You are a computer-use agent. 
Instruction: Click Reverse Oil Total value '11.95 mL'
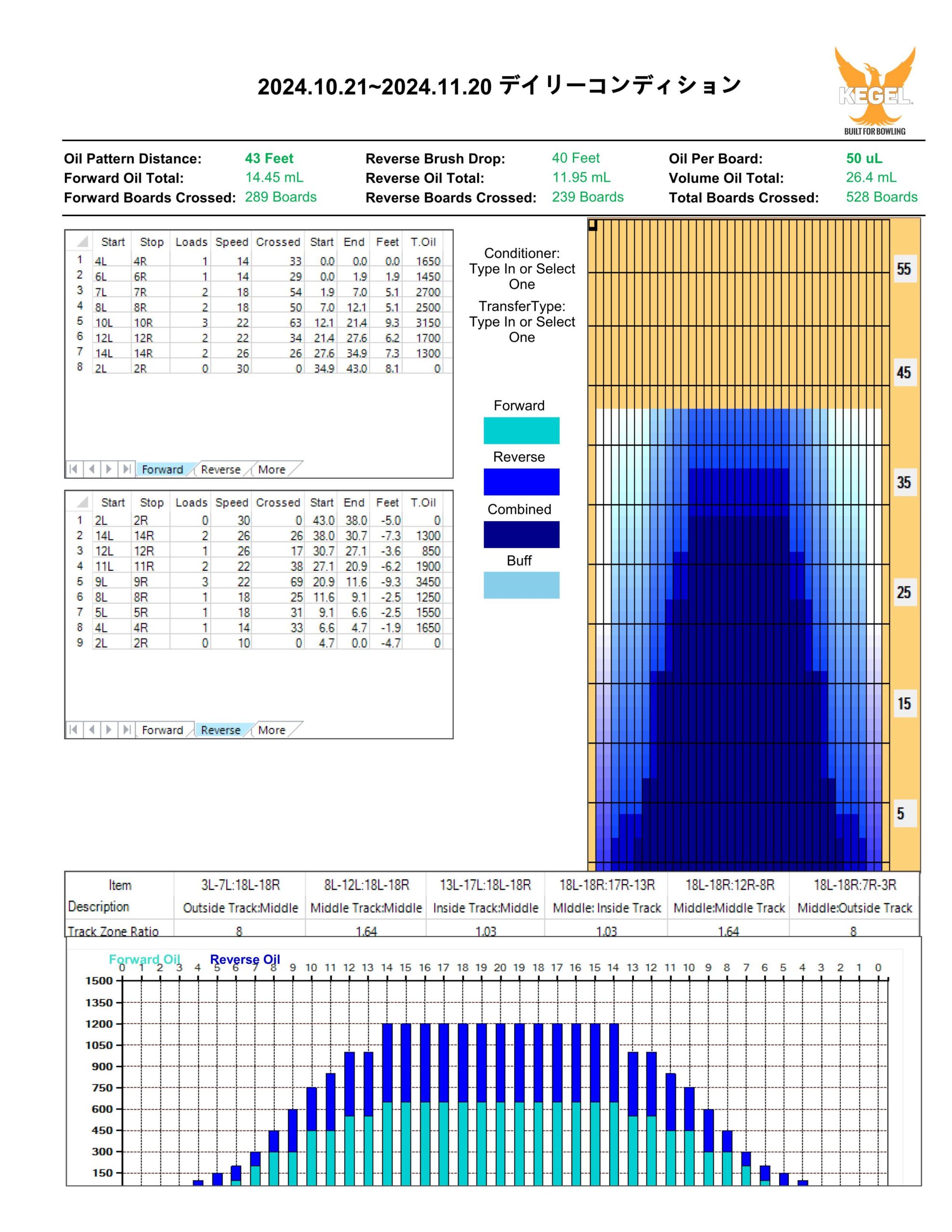coord(581,177)
